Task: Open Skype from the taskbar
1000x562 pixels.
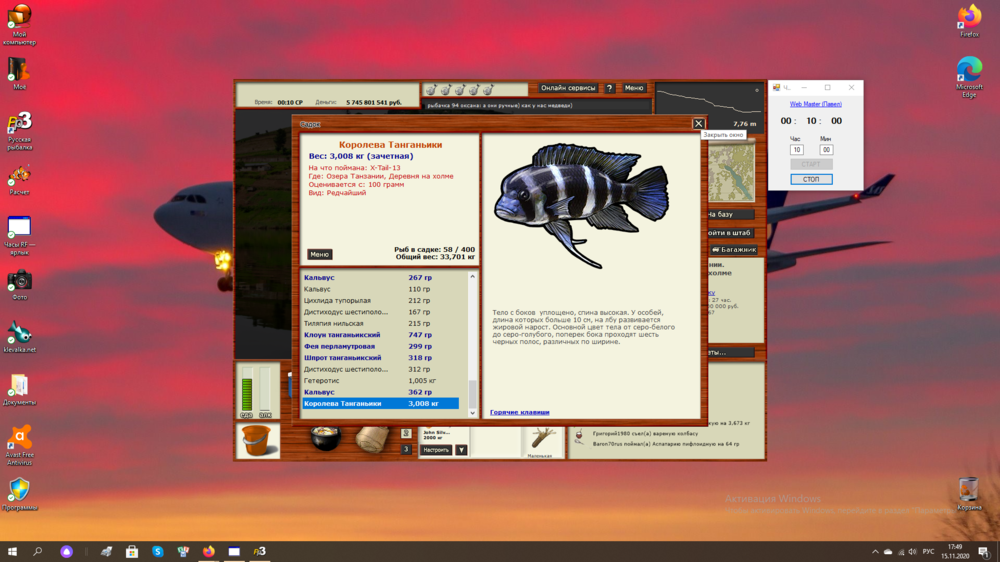Action: pos(158,552)
